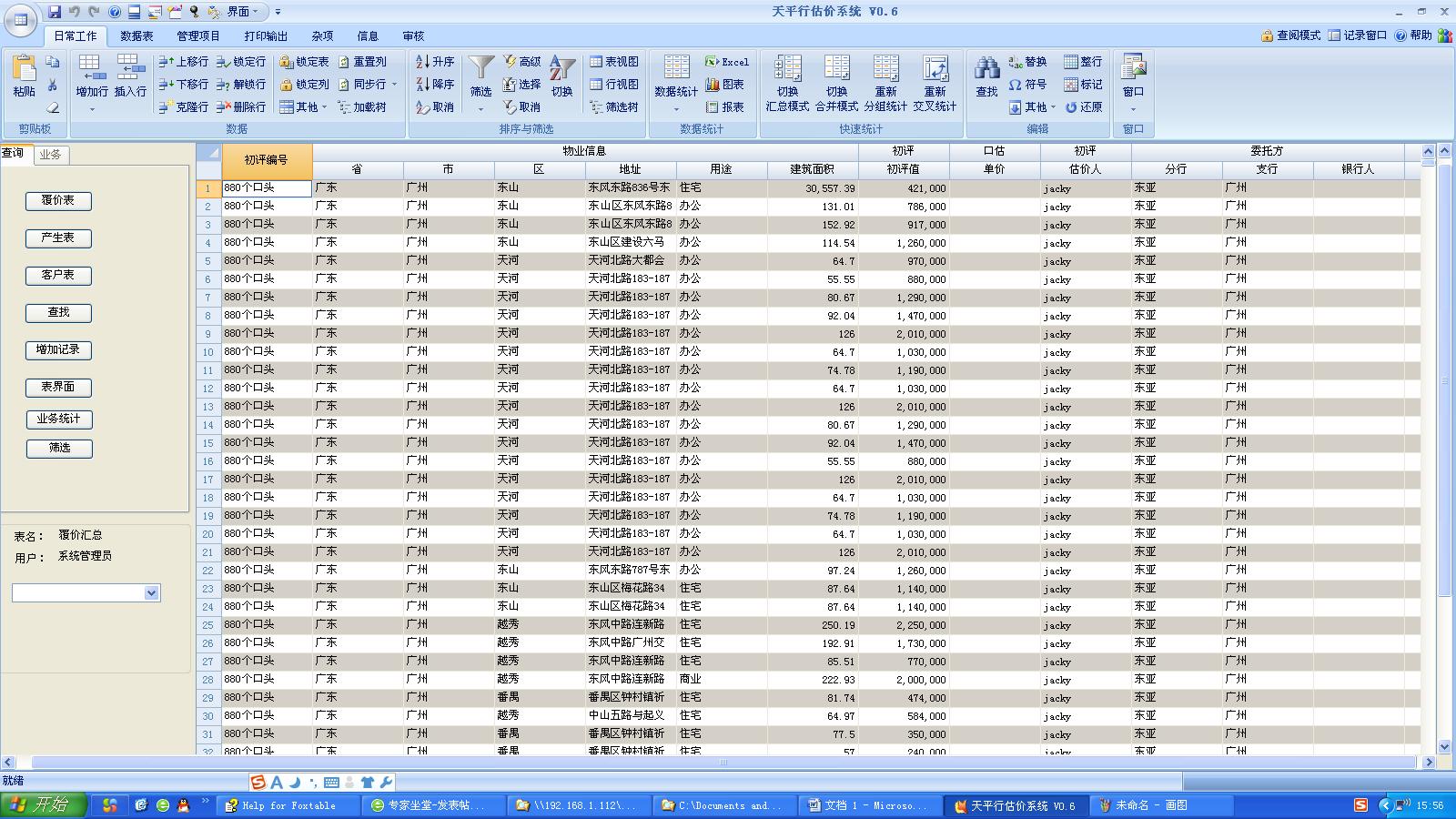Open combo box below 系统管理员
This screenshot has width=1456, height=819.
click(x=86, y=592)
